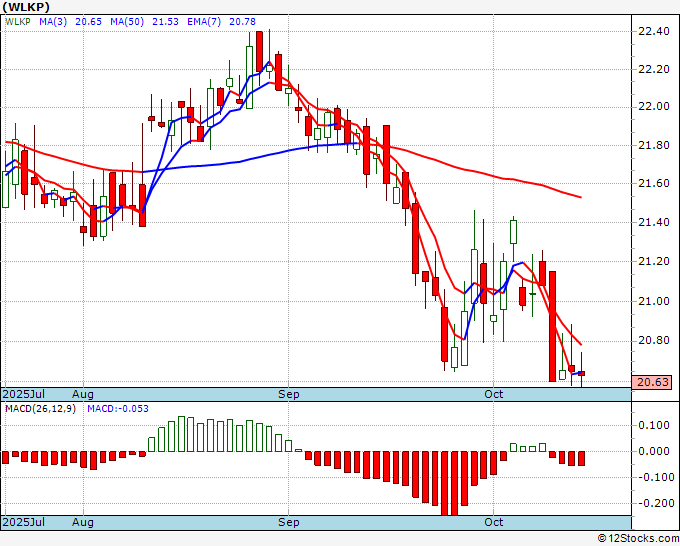This screenshot has width=680, height=546.
Task: Click the 21.40 price axis label
Action: (654, 223)
